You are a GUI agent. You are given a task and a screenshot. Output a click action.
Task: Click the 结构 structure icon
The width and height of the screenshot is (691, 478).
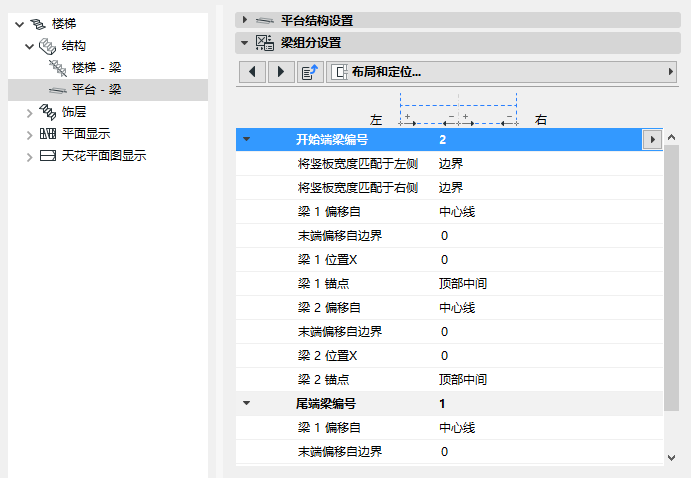pos(48,46)
